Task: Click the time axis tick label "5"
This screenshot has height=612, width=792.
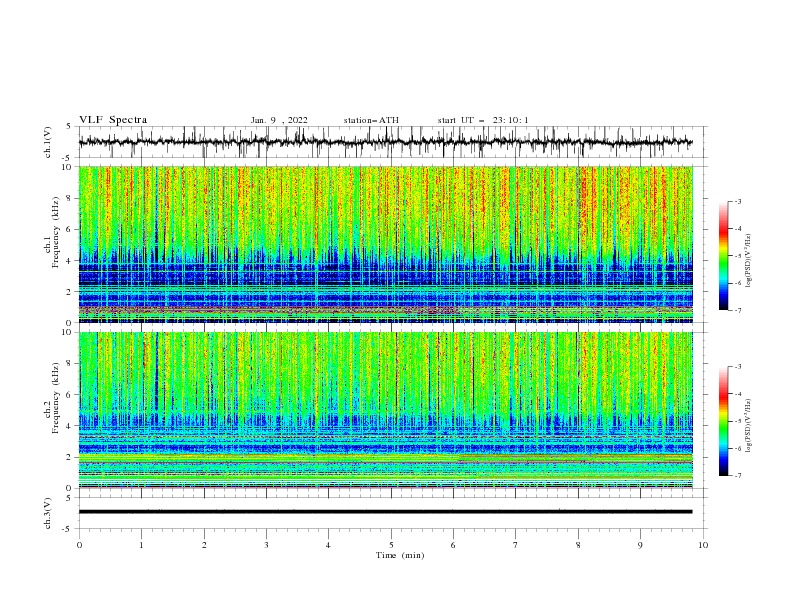Action: tap(391, 545)
